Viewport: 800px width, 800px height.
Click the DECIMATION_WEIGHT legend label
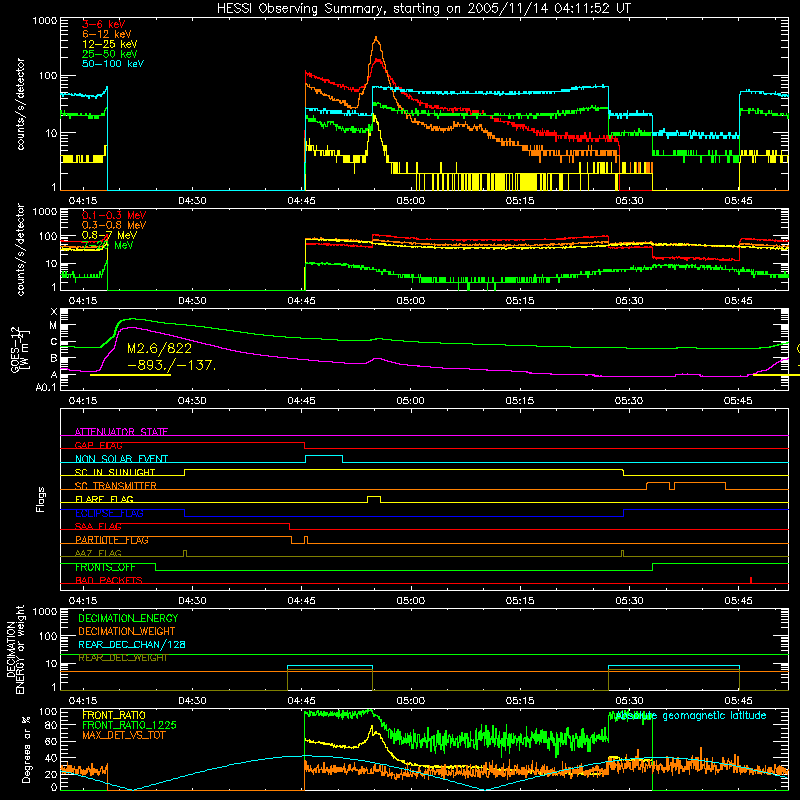point(127,631)
